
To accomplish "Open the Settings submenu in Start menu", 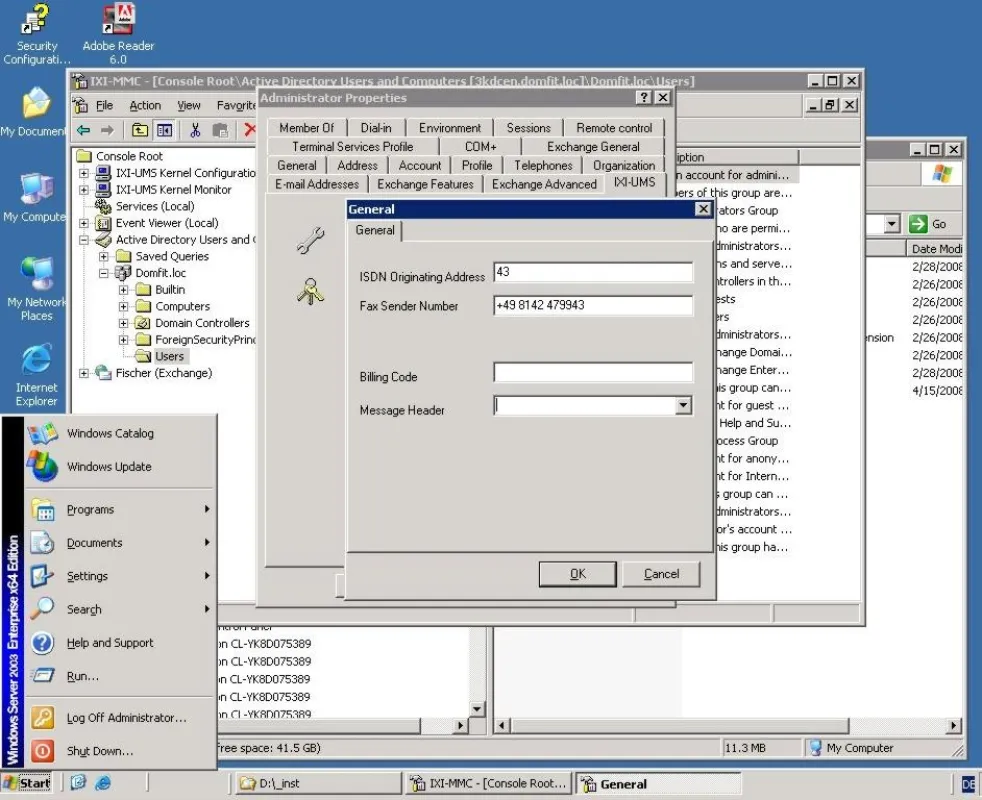I will coord(120,576).
